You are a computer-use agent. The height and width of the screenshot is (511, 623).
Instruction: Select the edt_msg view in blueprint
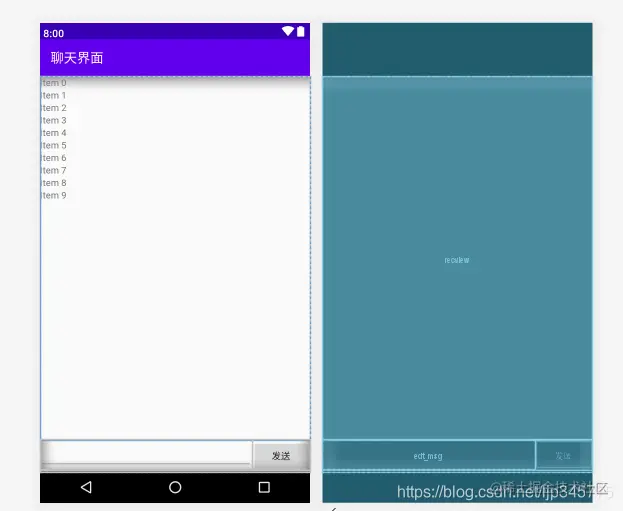tap(429, 456)
